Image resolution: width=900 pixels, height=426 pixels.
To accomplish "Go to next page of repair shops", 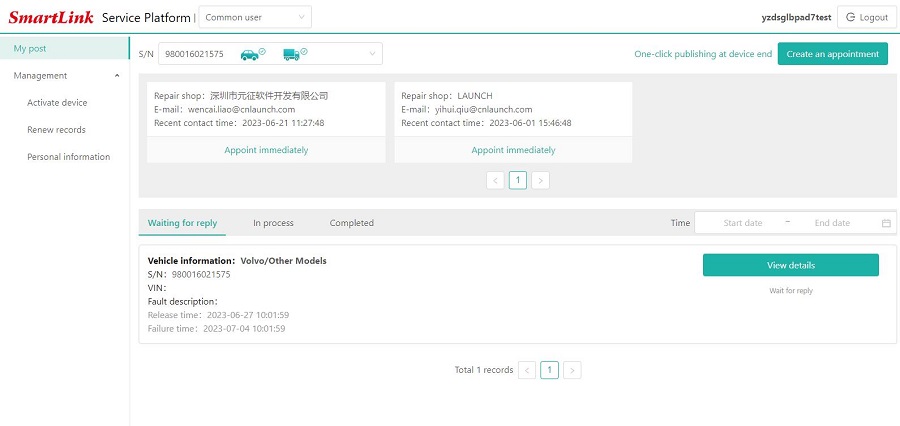I will pyautogui.click(x=540, y=180).
